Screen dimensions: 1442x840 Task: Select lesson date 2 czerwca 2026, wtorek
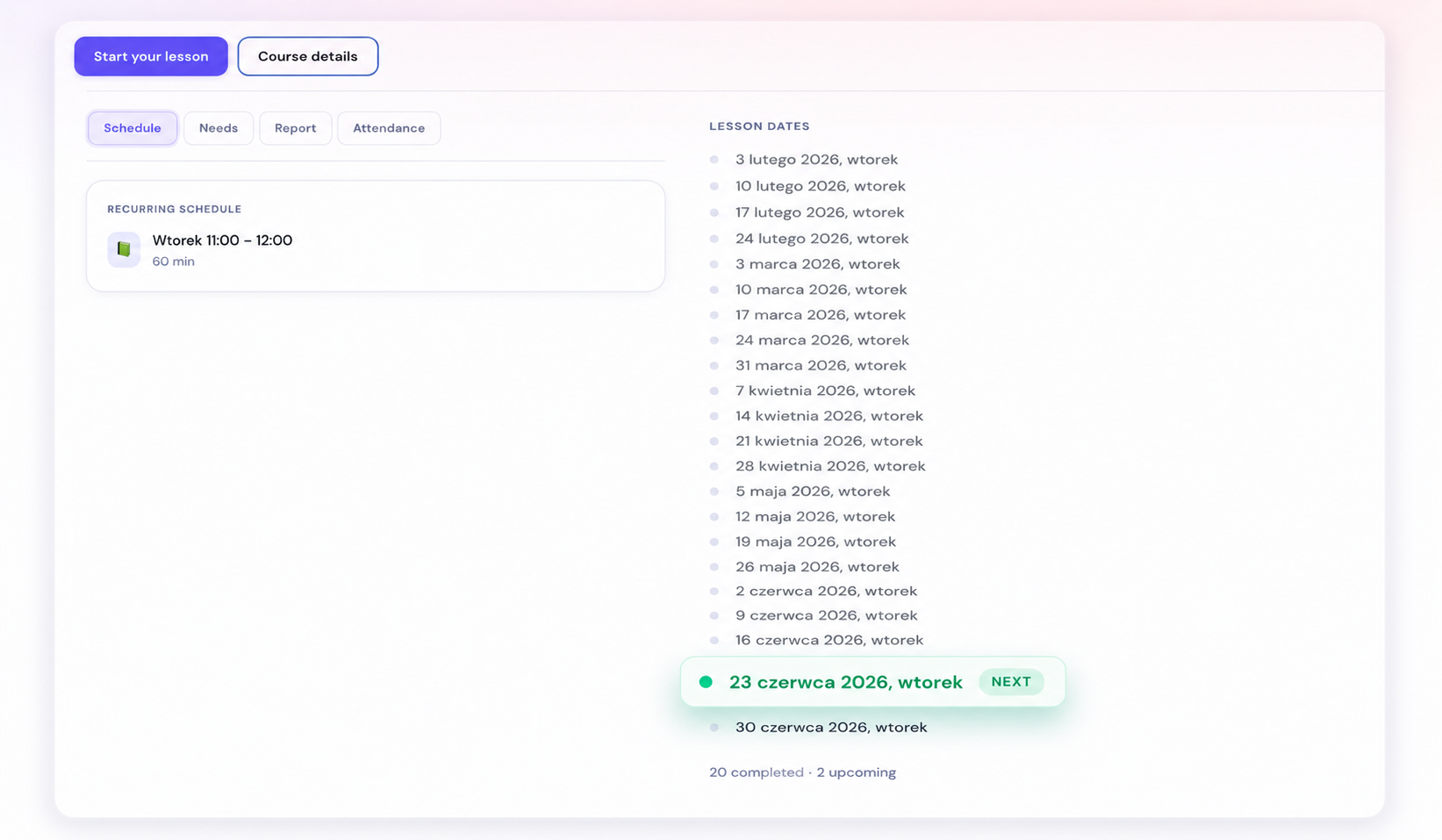[x=827, y=592]
